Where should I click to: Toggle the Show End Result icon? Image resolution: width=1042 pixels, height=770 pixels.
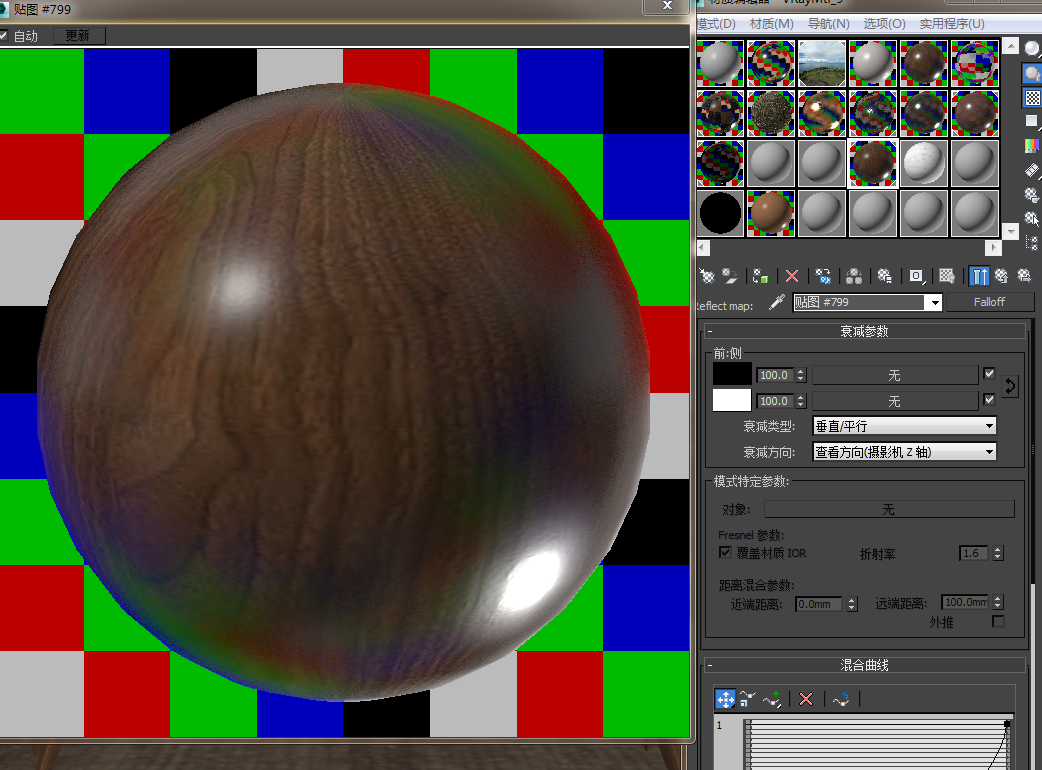click(x=979, y=275)
